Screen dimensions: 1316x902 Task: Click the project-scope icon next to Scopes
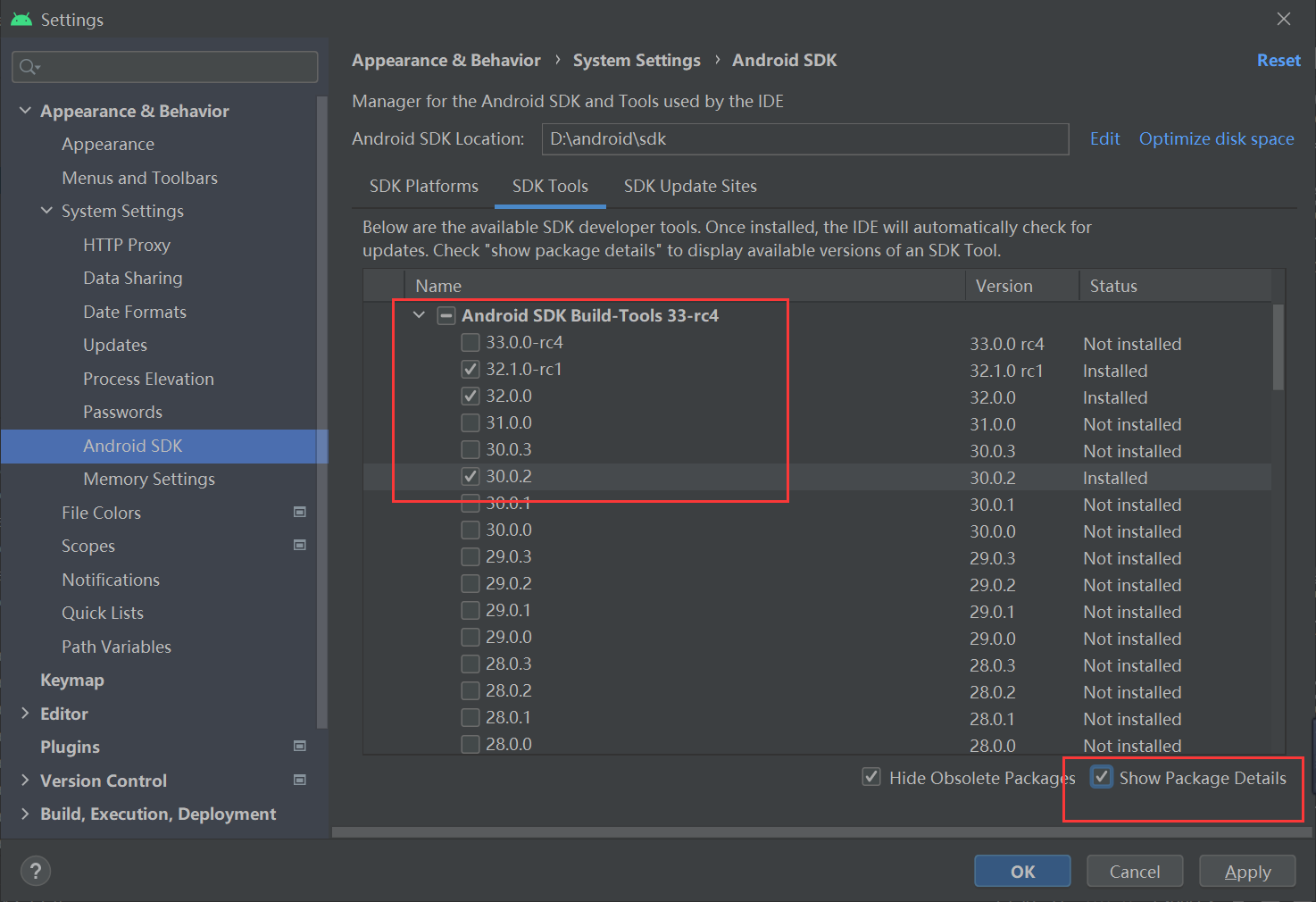point(300,545)
